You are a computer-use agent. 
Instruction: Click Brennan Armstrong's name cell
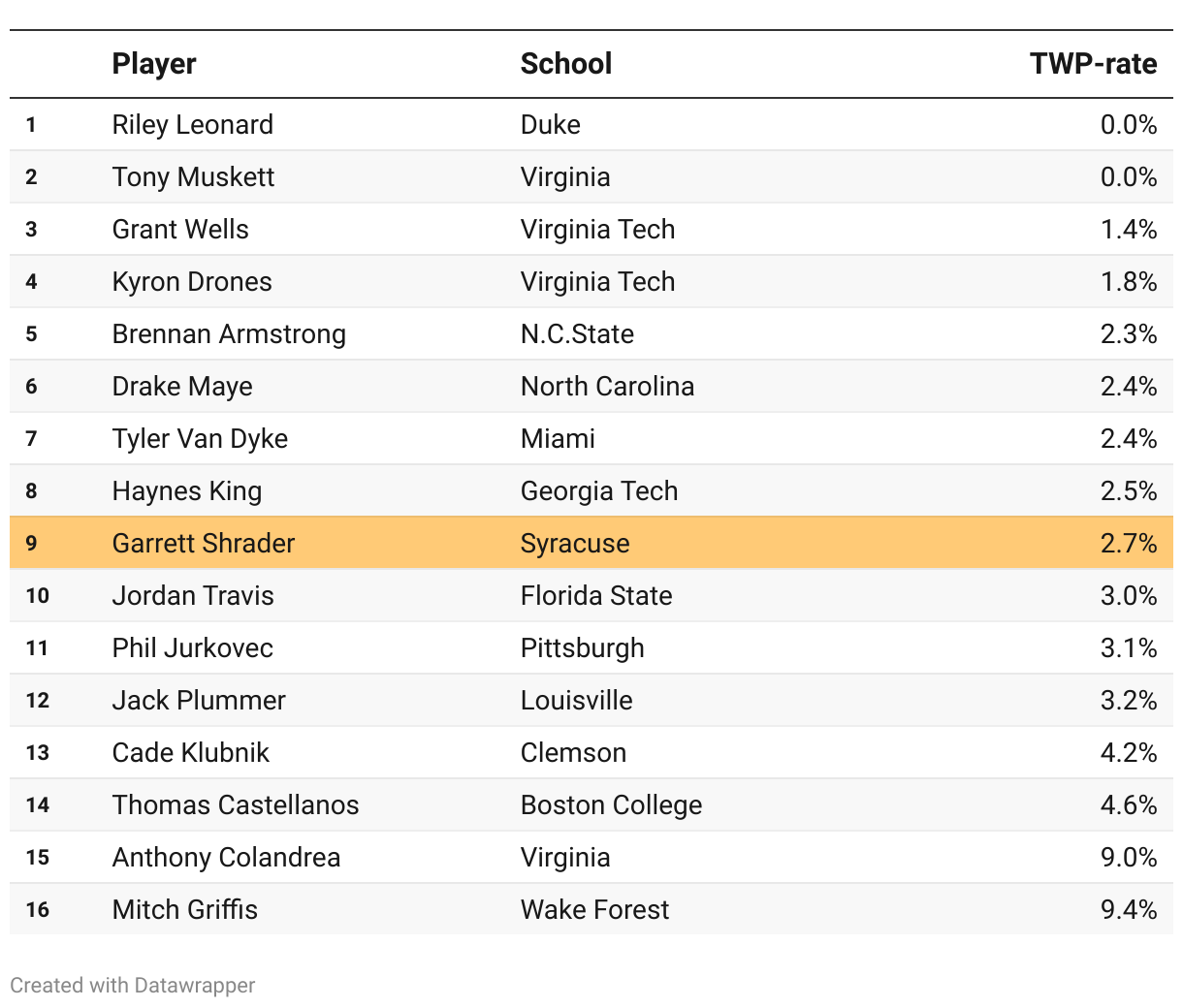click(x=229, y=334)
